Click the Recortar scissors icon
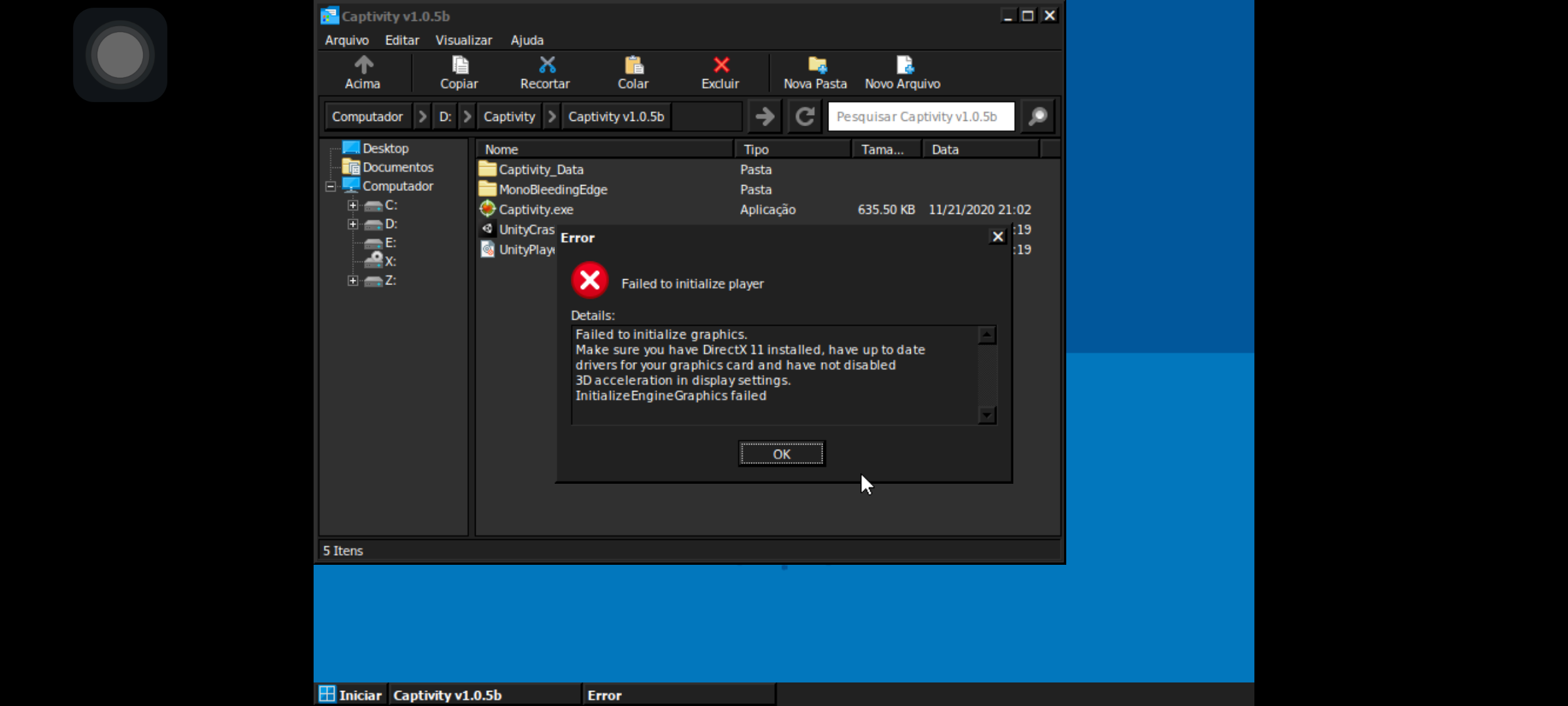Viewport: 1568px width, 706px height. point(547,65)
